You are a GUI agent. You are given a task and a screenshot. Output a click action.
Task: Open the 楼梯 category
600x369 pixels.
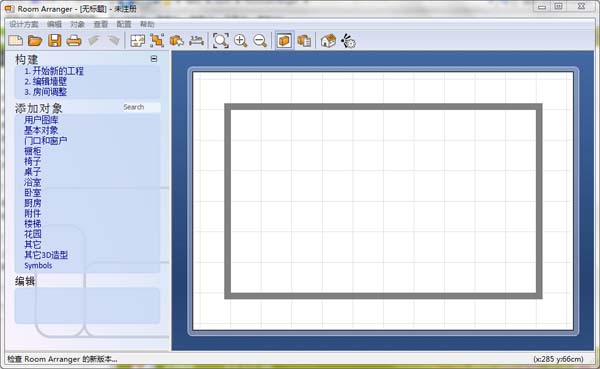(x=33, y=224)
